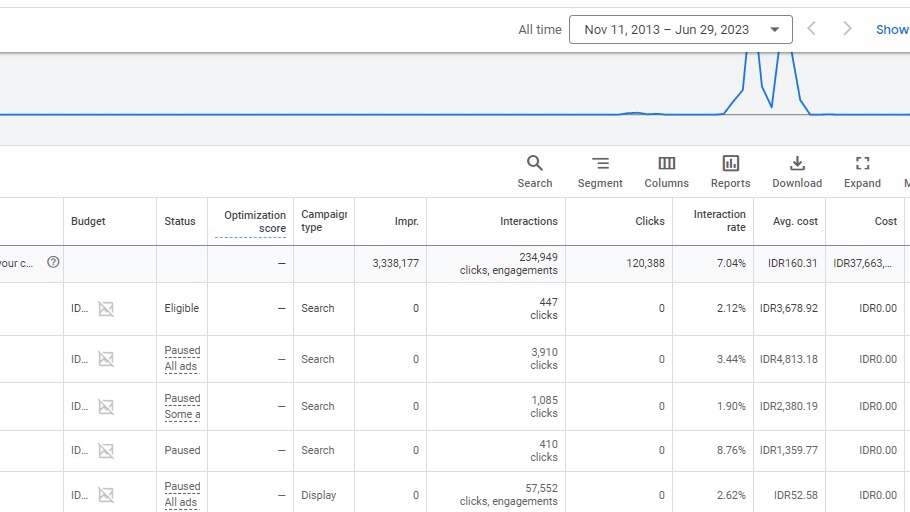This screenshot has height=512, width=910.
Task: Sort by the Cost column header
Action: pyautogui.click(x=886, y=221)
